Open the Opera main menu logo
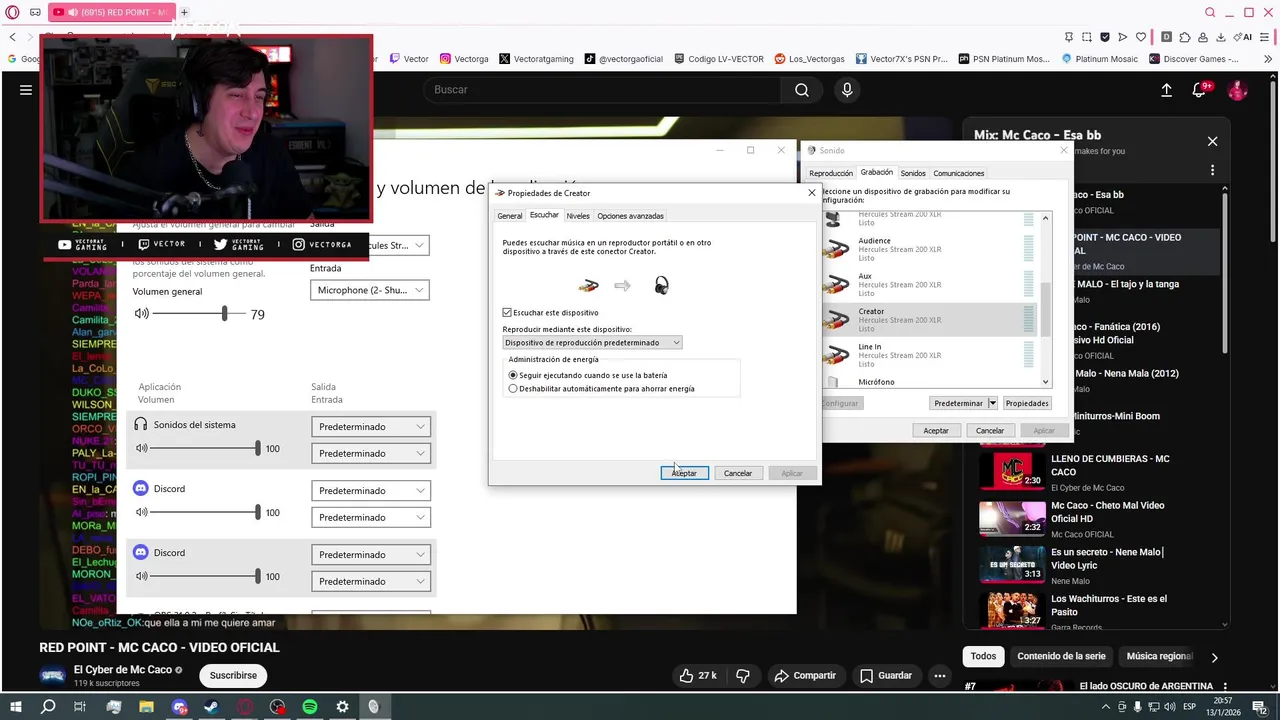The height and width of the screenshot is (720, 1280). coord(12,12)
